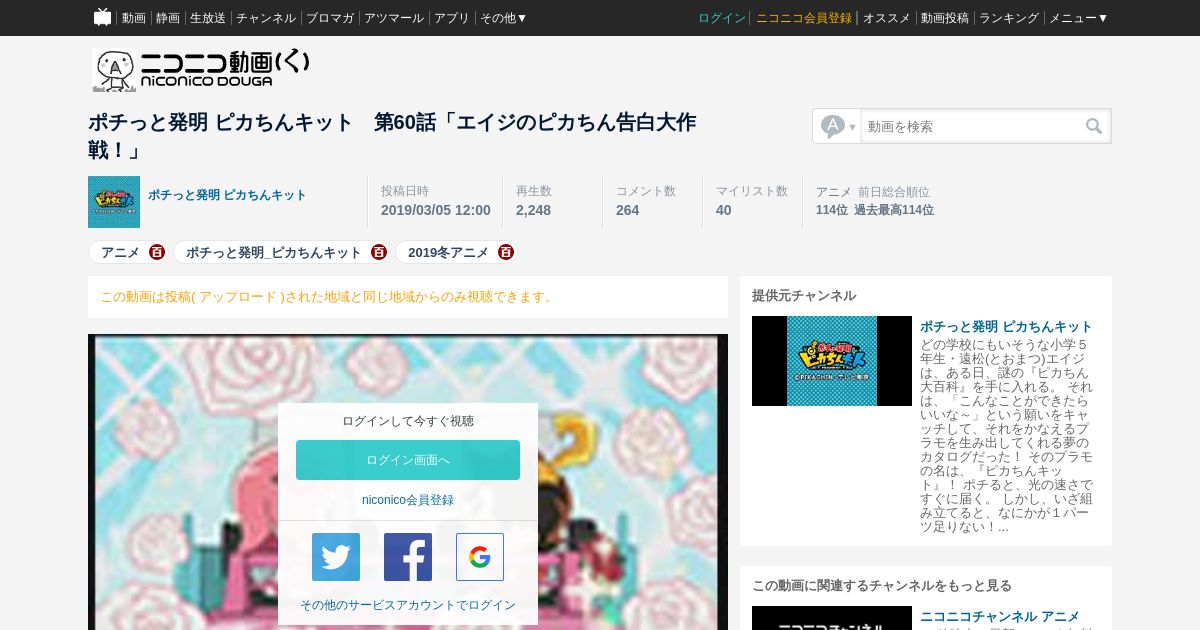Open 動画投稿 in header
1200x630 pixels.
[x=945, y=18]
